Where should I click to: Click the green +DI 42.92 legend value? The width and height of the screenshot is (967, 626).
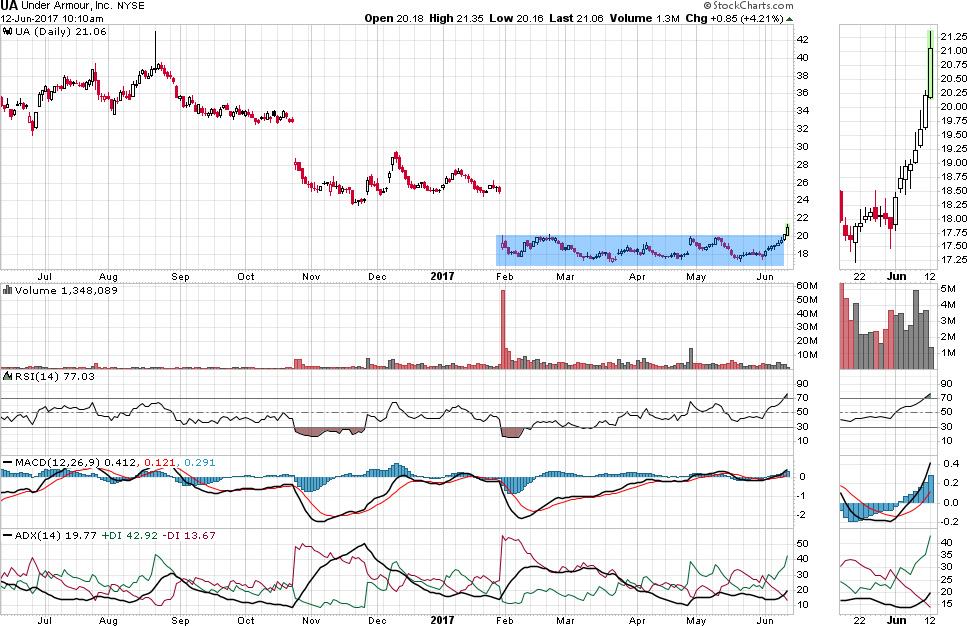coord(130,535)
